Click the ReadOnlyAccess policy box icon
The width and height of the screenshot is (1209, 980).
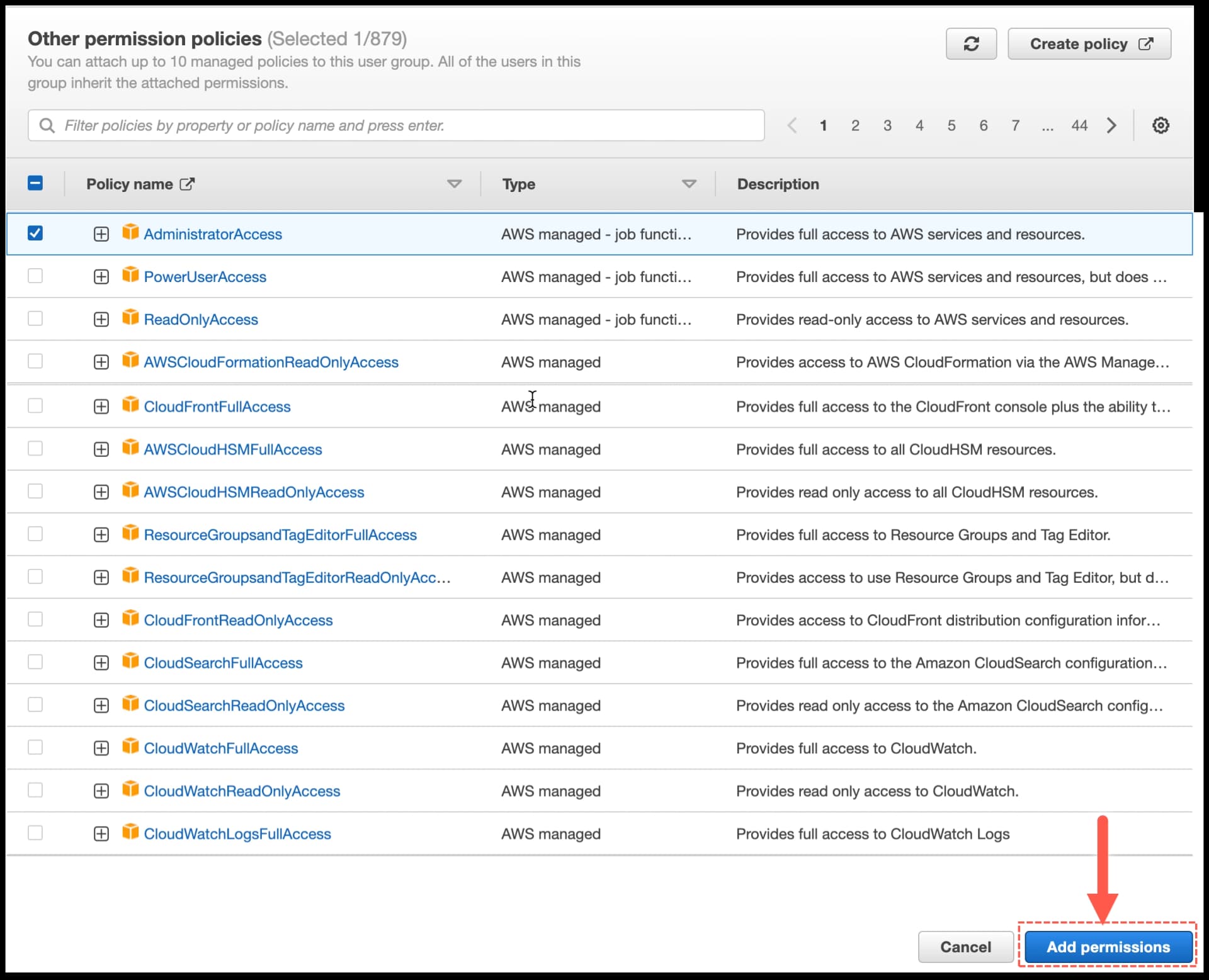tap(130, 318)
